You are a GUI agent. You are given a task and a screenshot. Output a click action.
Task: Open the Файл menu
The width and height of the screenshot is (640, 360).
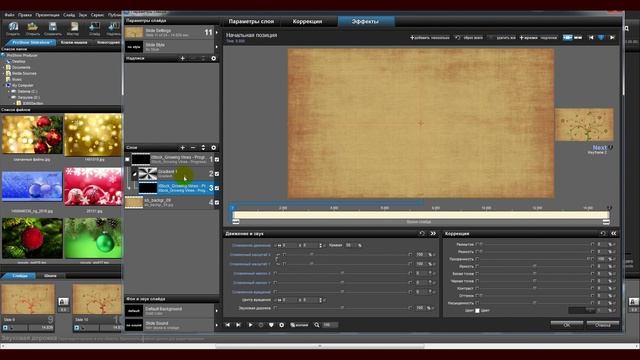[9, 15]
